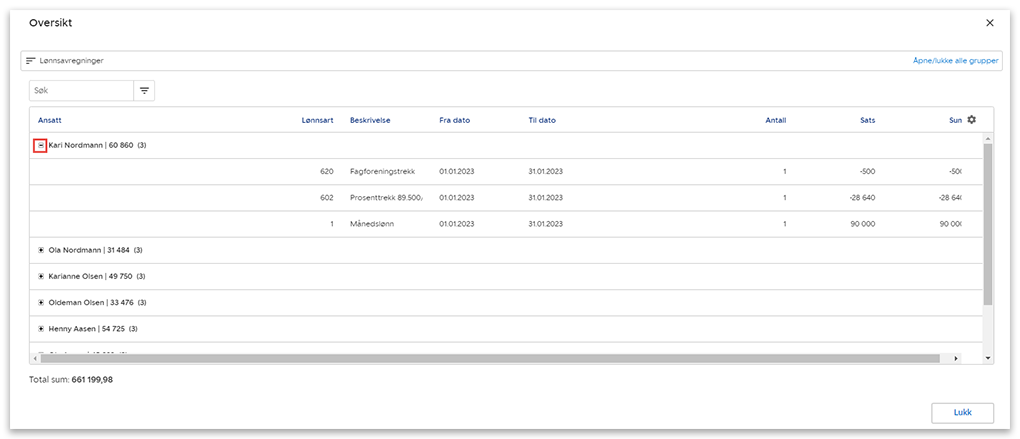Sort by the Lønnsart column header
The height and width of the screenshot is (439, 1020).
pos(317,120)
